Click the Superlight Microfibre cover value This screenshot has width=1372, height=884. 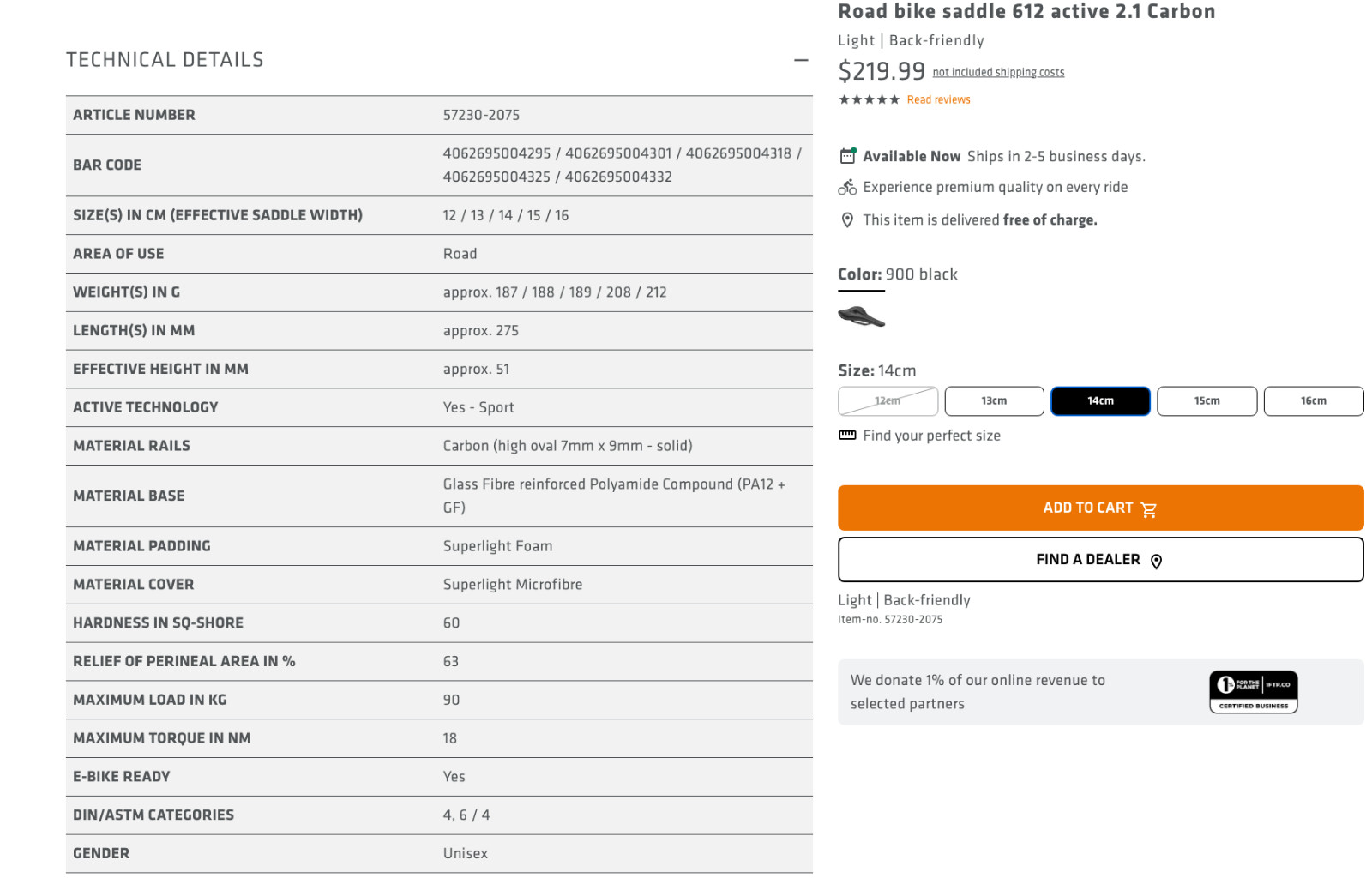[x=513, y=585]
